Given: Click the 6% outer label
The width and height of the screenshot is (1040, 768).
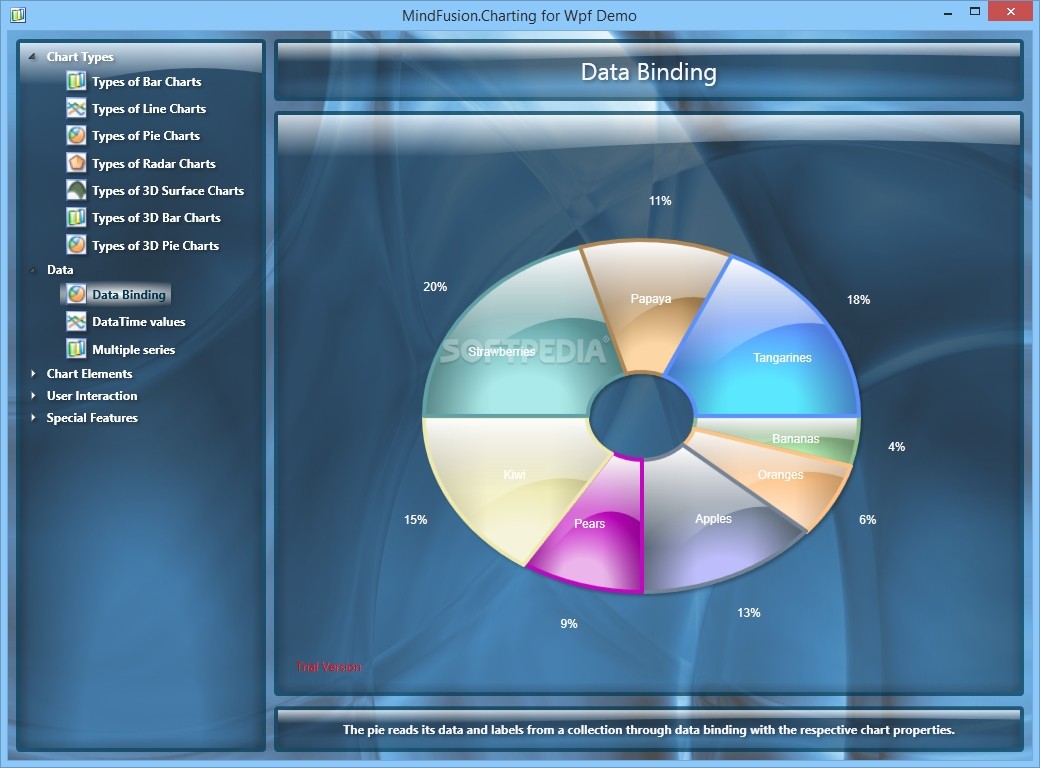Looking at the screenshot, I should point(868,520).
